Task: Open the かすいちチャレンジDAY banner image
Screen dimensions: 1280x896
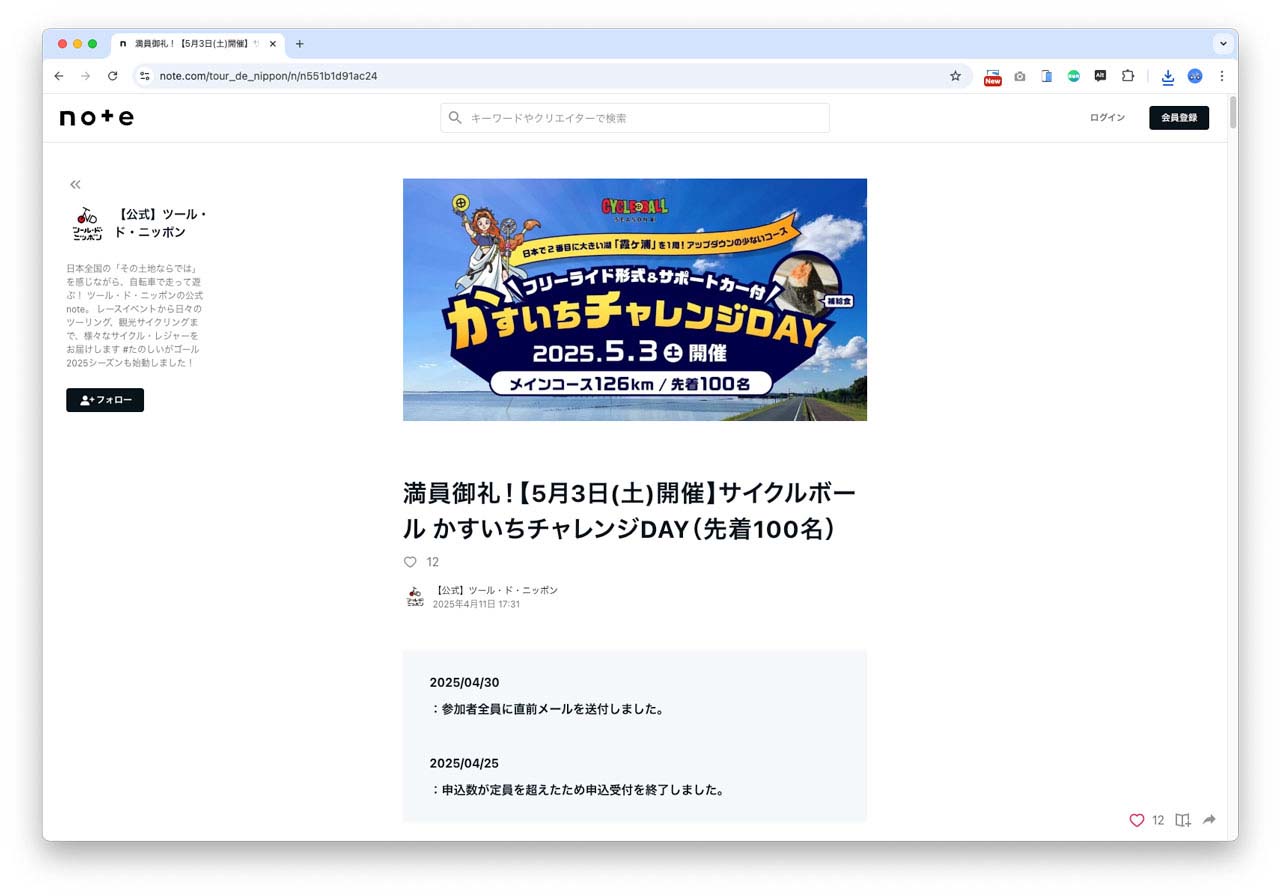Action: tap(635, 300)
